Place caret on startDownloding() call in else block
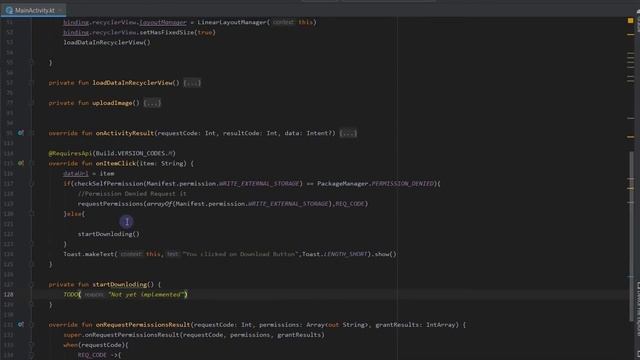Image resolution: width=640 pixels, height=360 pixels. click(x=109, y=234)
